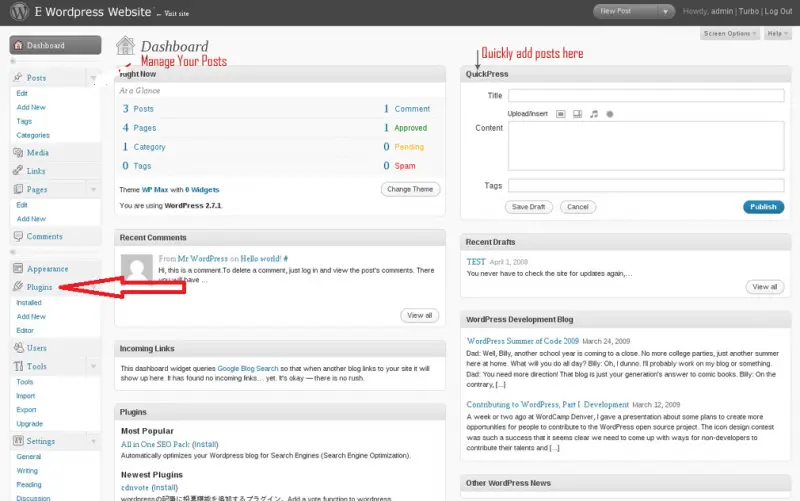Viewport: 800px width, 501px height.
Task: Click the Media icon in sidebar
Action: pyautogui.click(x=18, y=153)
